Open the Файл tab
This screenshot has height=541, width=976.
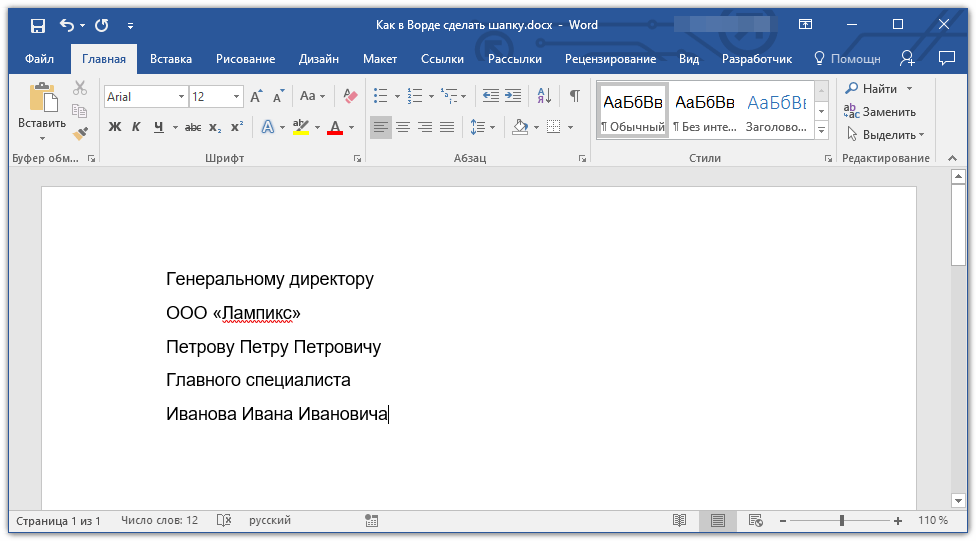coord(39,59)
